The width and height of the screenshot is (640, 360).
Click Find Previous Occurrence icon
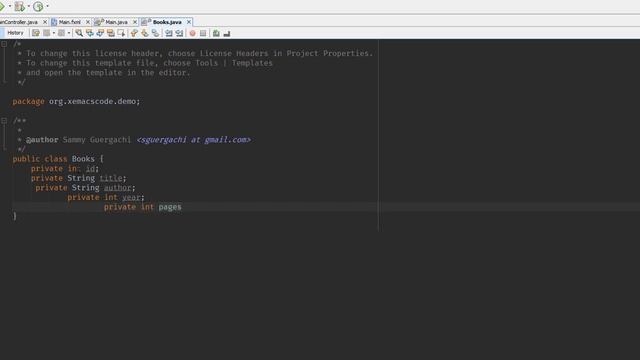pos(89,33)
